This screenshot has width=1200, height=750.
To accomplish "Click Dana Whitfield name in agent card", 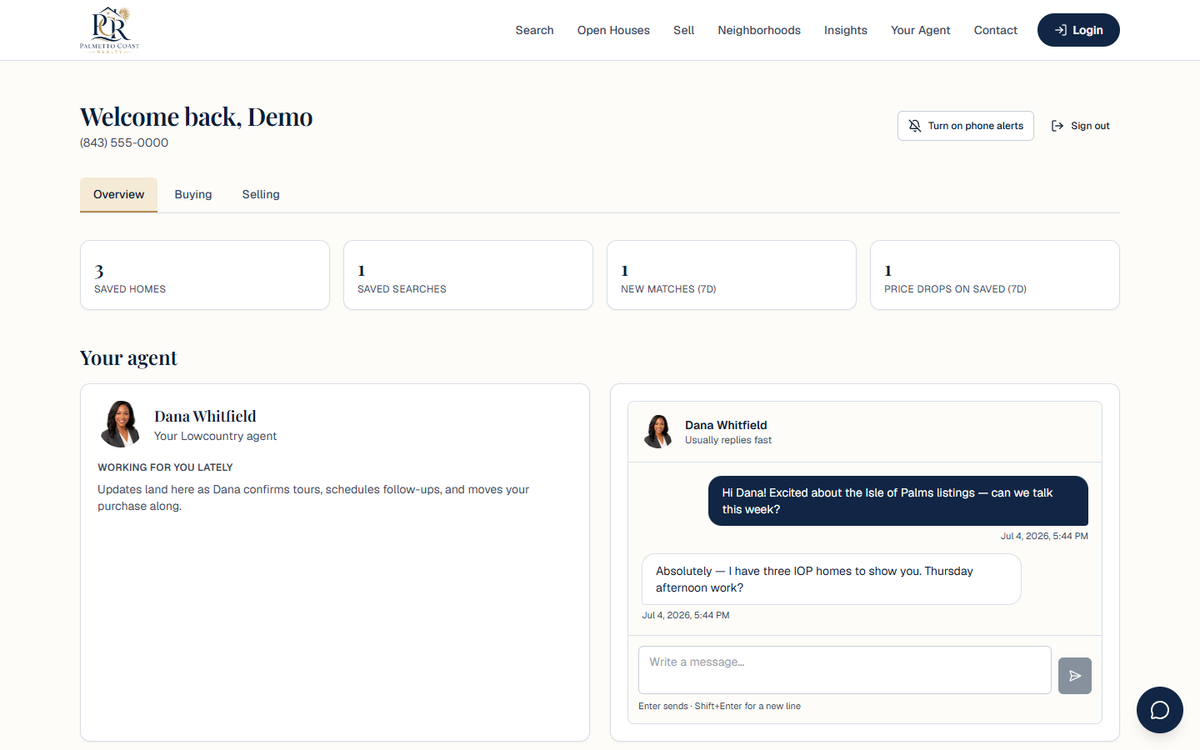I will 205,416.
